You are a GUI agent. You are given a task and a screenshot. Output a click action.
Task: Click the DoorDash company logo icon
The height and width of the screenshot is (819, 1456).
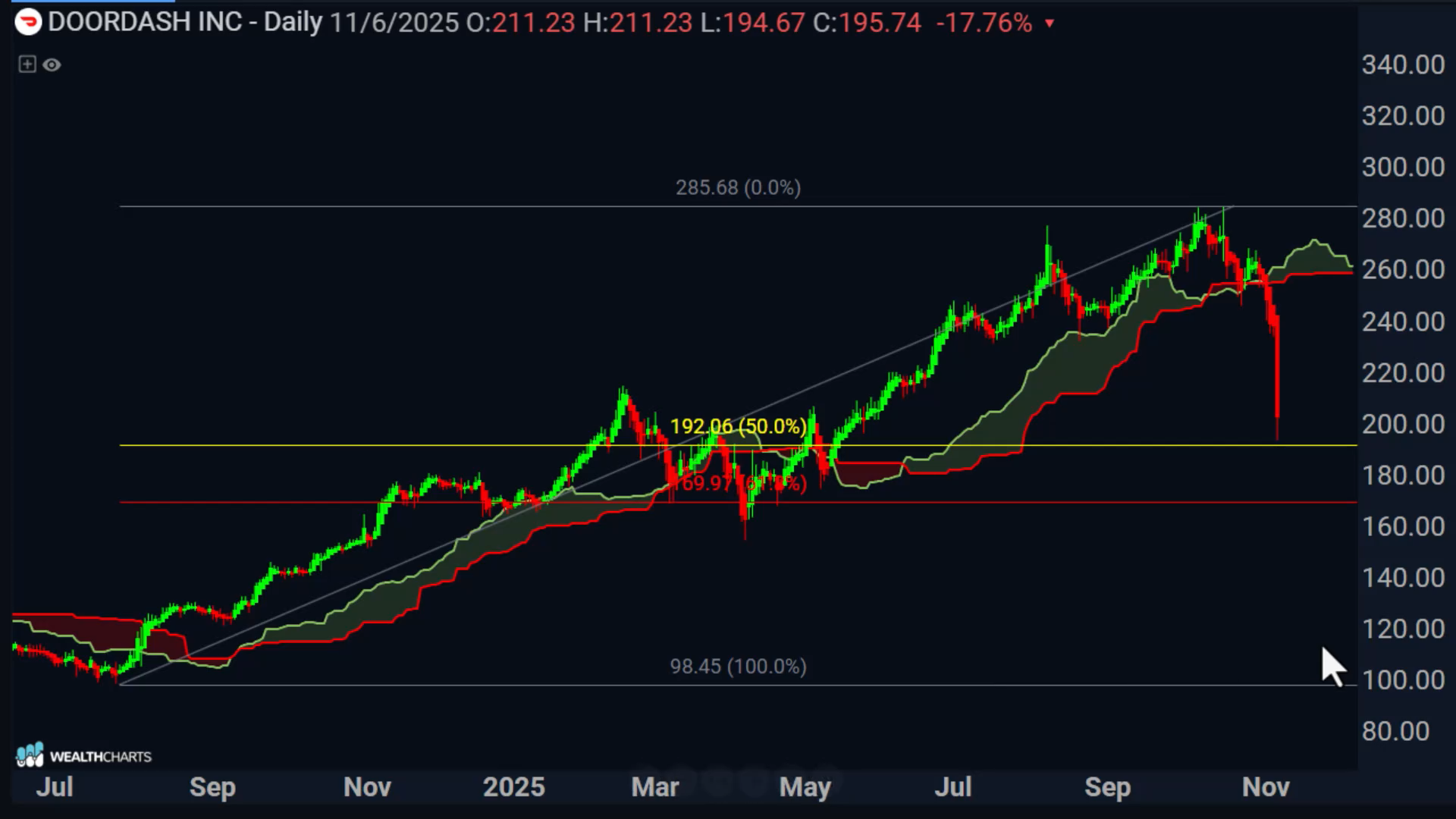tap(28, 22)
